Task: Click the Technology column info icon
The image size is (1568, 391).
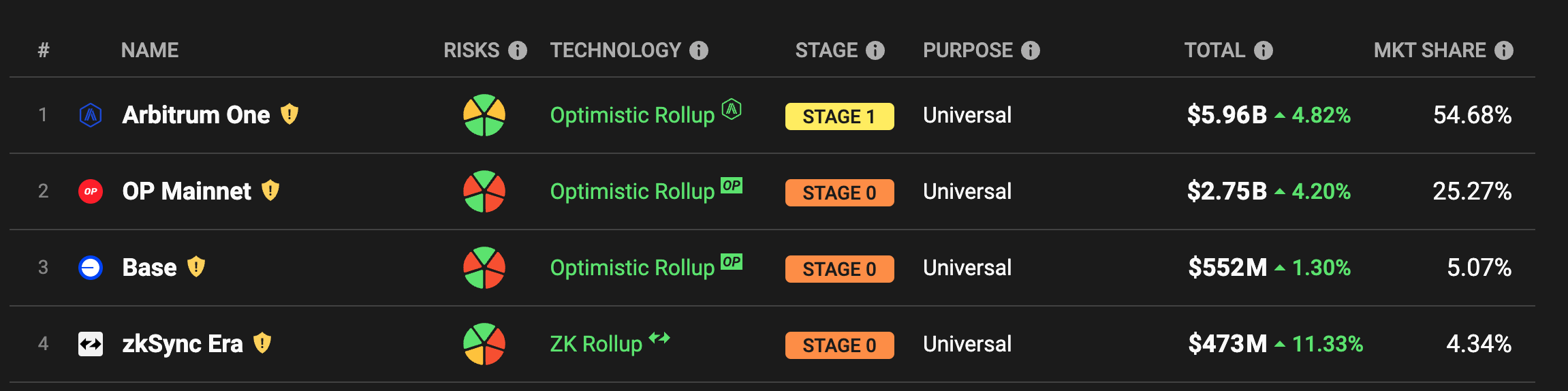Action: (x=699, y=50)
